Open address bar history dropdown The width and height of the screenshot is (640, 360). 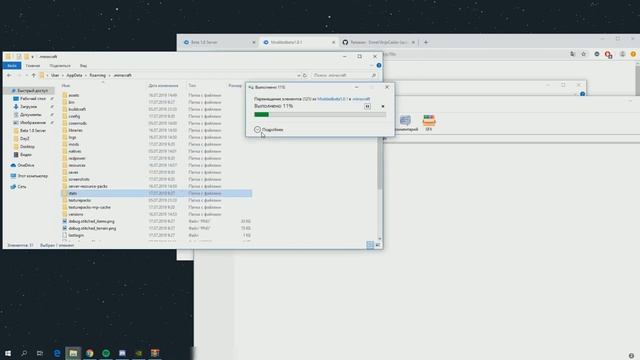[298, 76]
